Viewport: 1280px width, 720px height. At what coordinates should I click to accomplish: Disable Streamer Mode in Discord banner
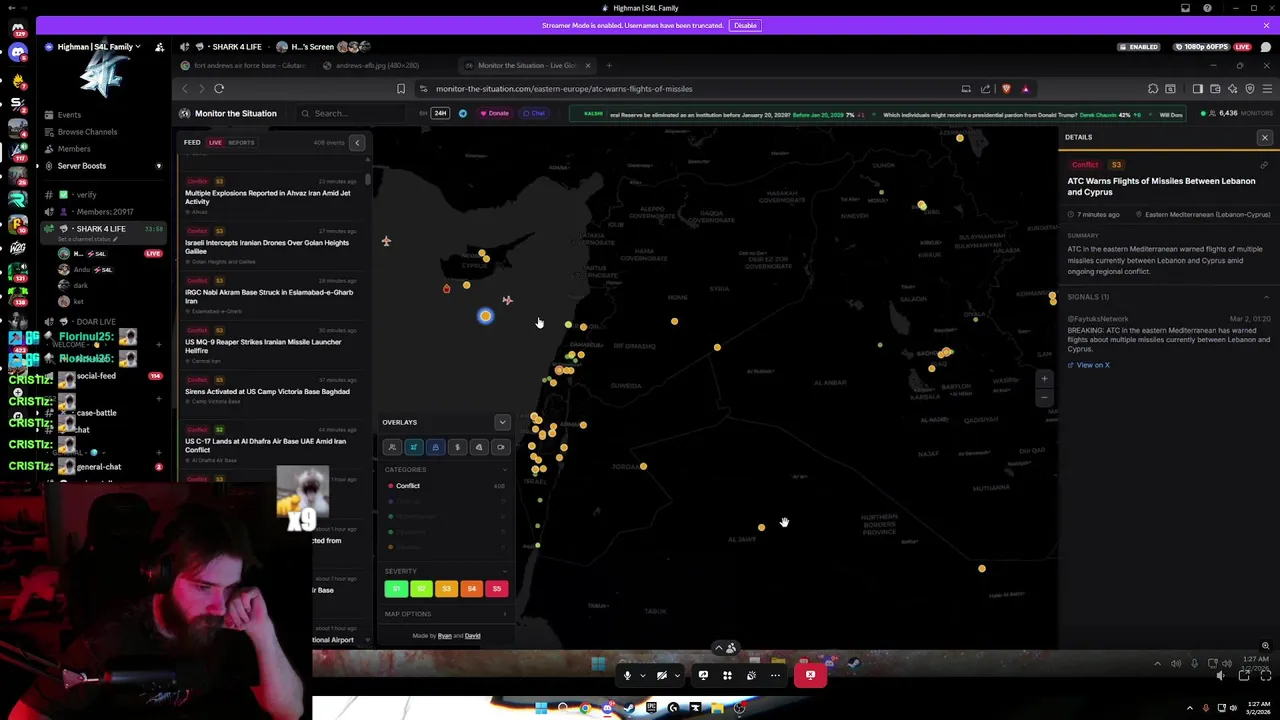(x=745, y=25)
